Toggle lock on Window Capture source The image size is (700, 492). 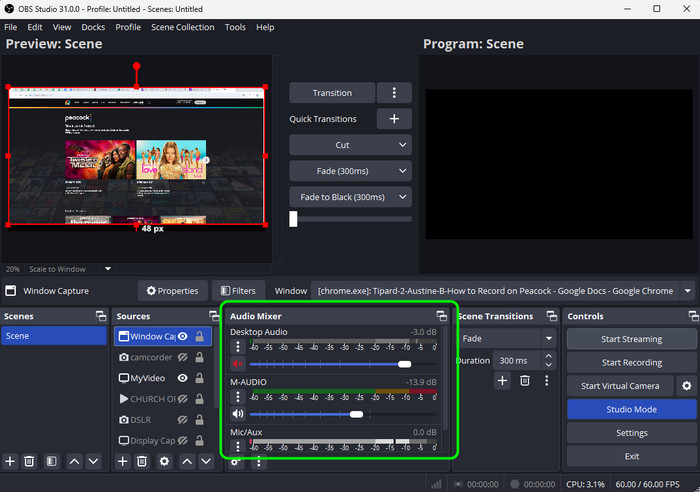click(x=200, y=336)
